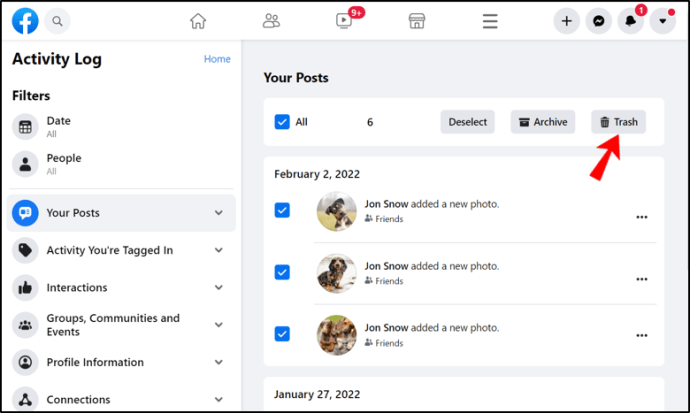Screen dimensions: 690x413
Task: Uncheck the second Jon Snow post checkbox
Action: (x=282, y=272)
